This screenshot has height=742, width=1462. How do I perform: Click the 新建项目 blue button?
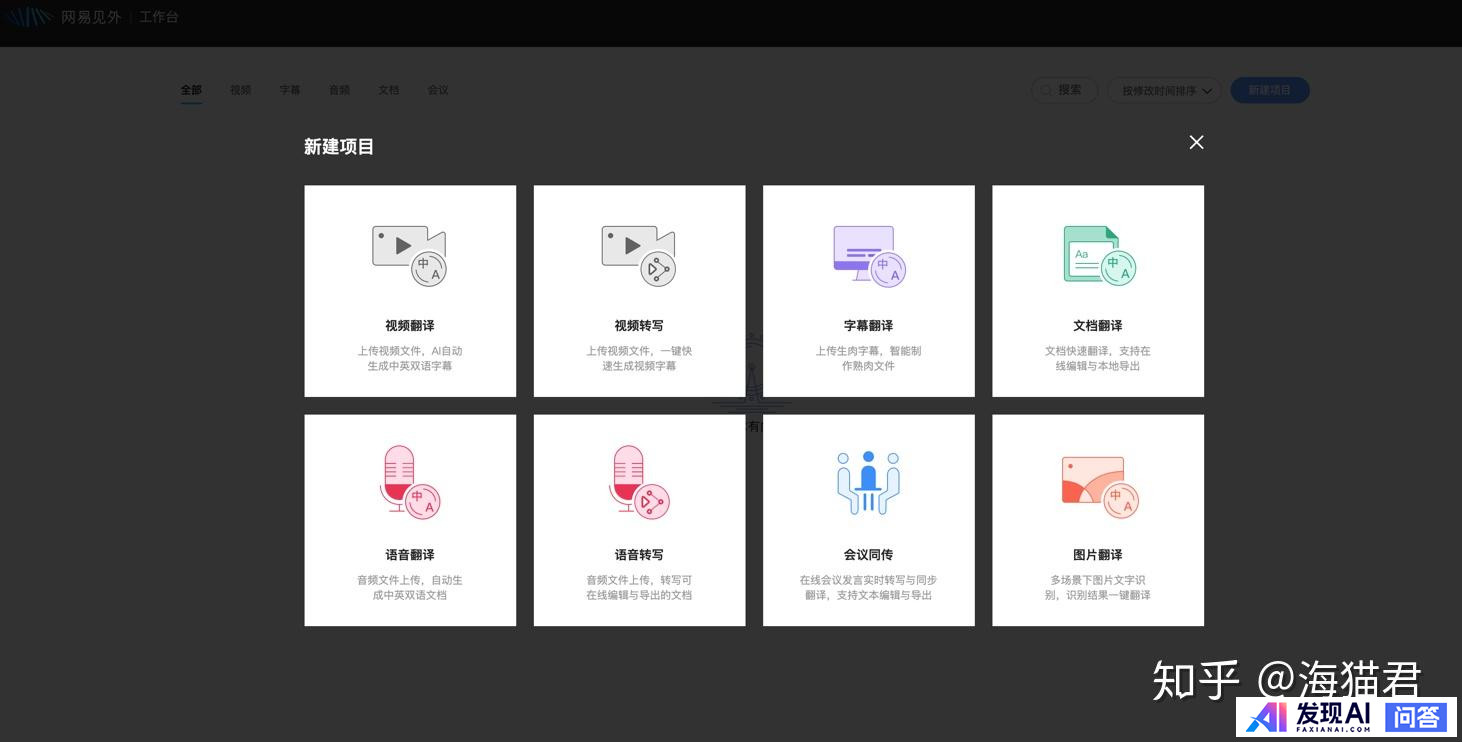(x=1269, y=90)
